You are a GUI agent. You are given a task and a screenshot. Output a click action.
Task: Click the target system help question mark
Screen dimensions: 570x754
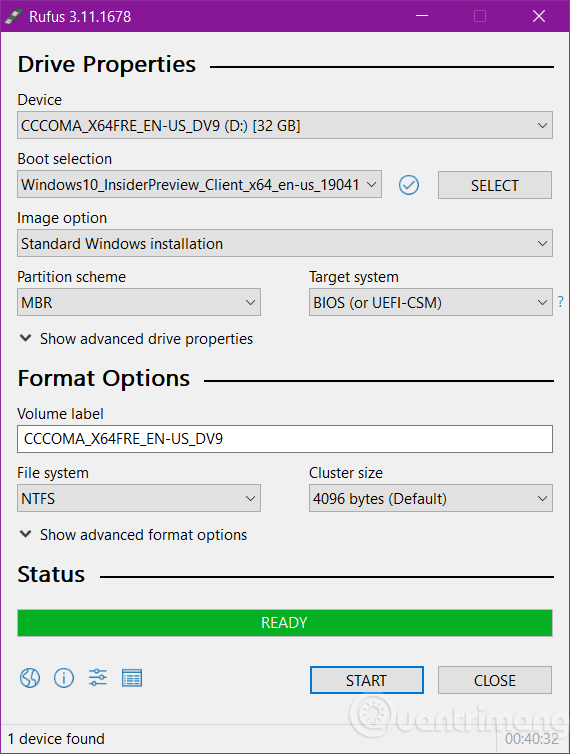click(560, 302)
